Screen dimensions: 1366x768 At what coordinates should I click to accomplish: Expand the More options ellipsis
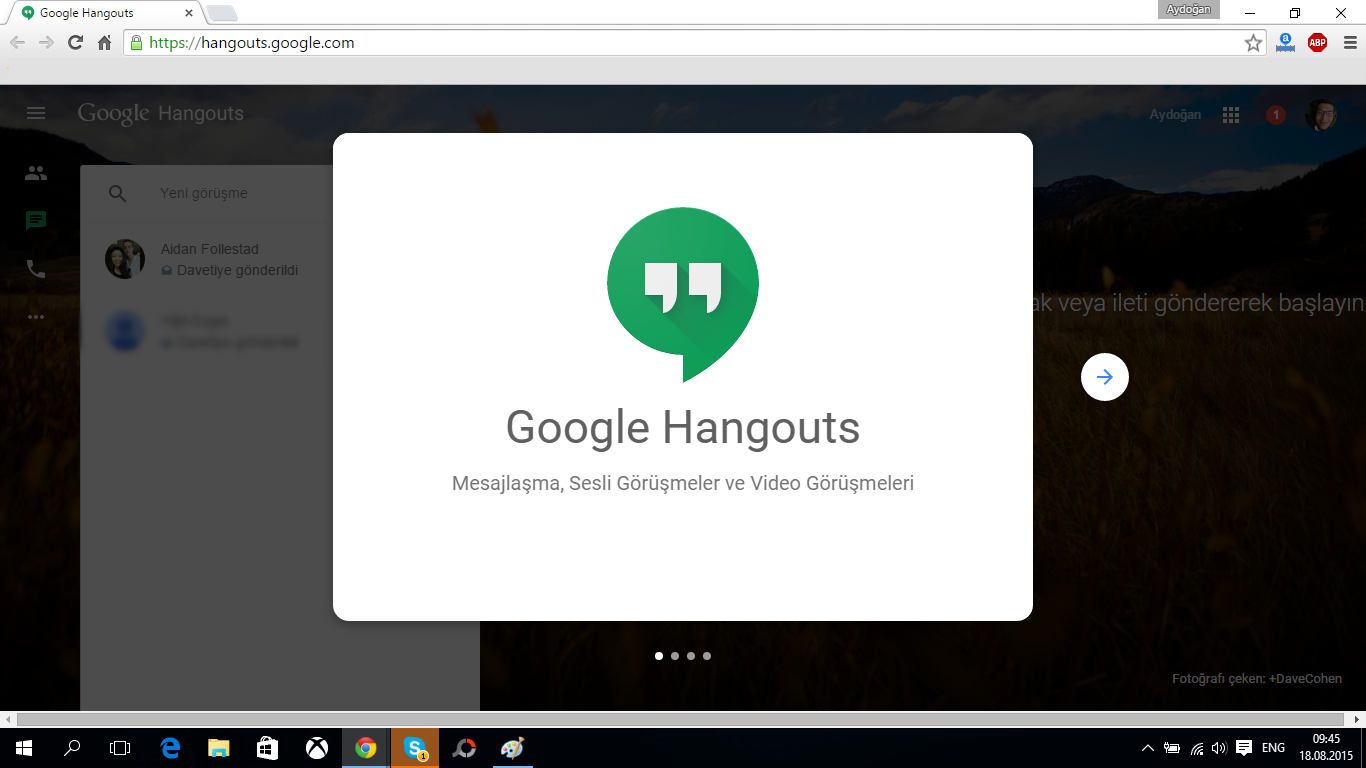36,317
